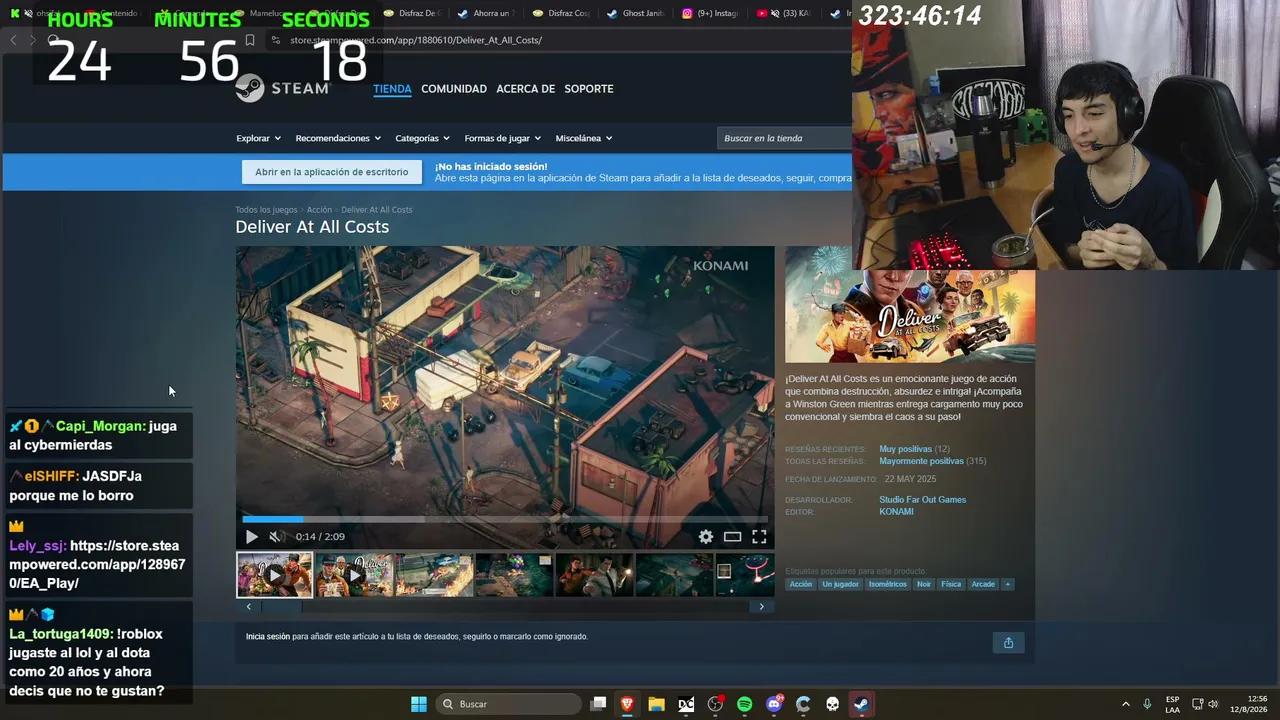
Task: Select the first trailer thumbnail
Action: (274, 575)
